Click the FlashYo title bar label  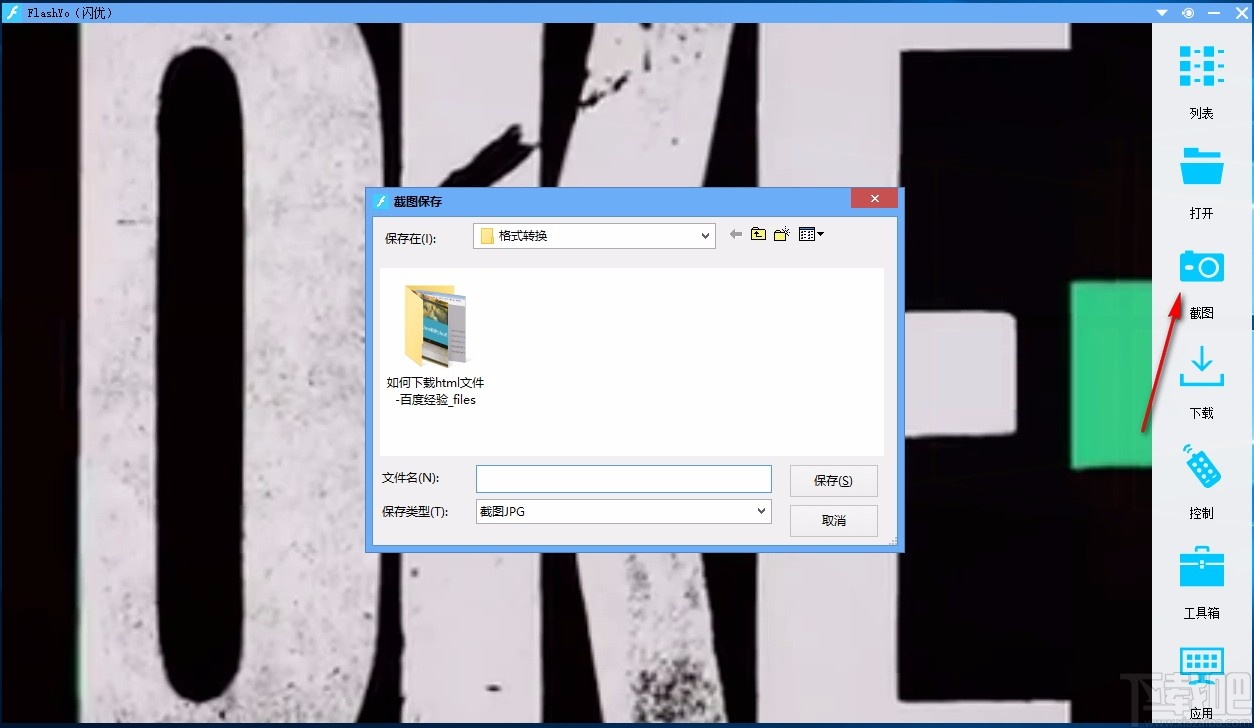pos(68,12)
